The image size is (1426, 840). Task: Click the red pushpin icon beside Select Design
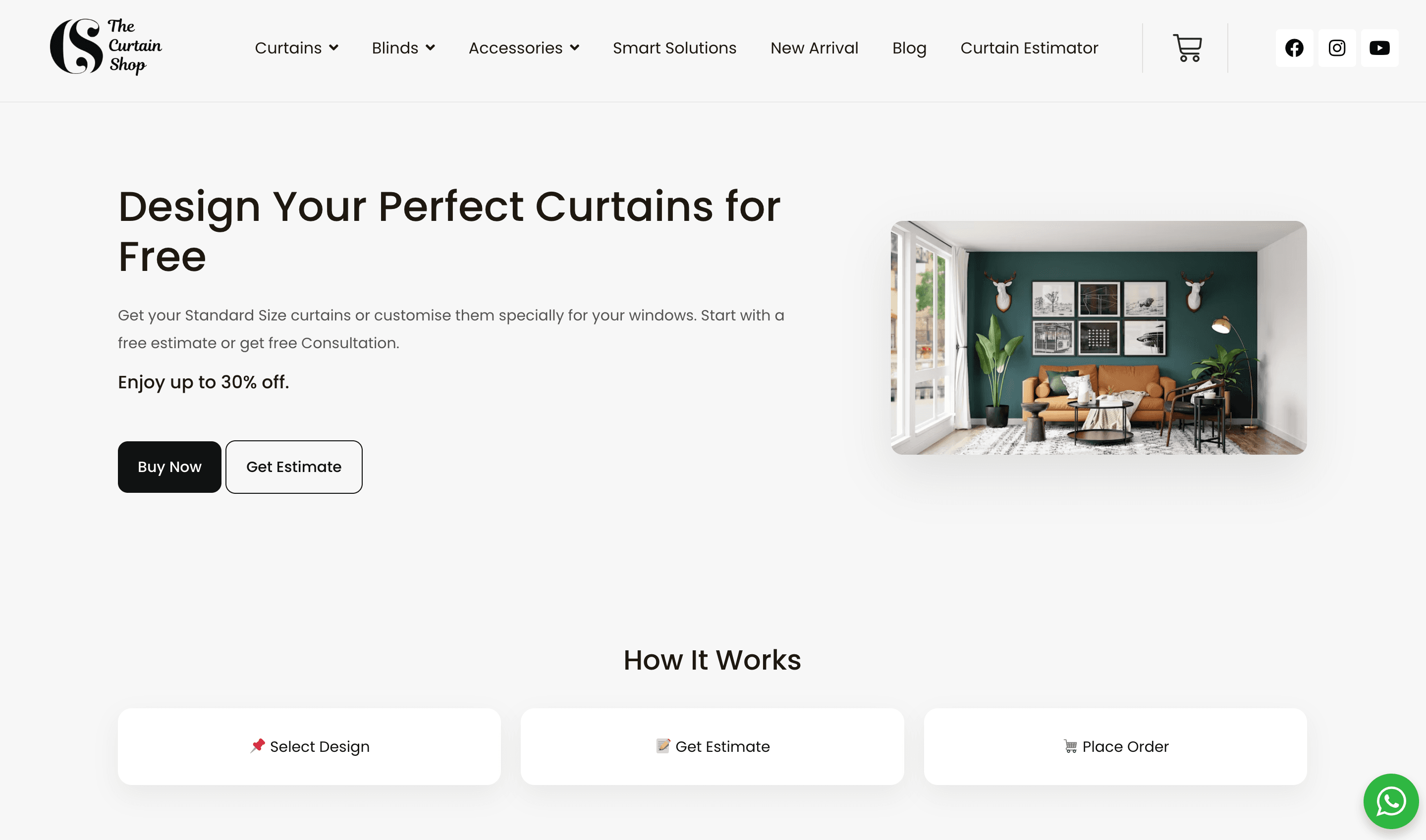pyautogui.click(x=258, y=745)
